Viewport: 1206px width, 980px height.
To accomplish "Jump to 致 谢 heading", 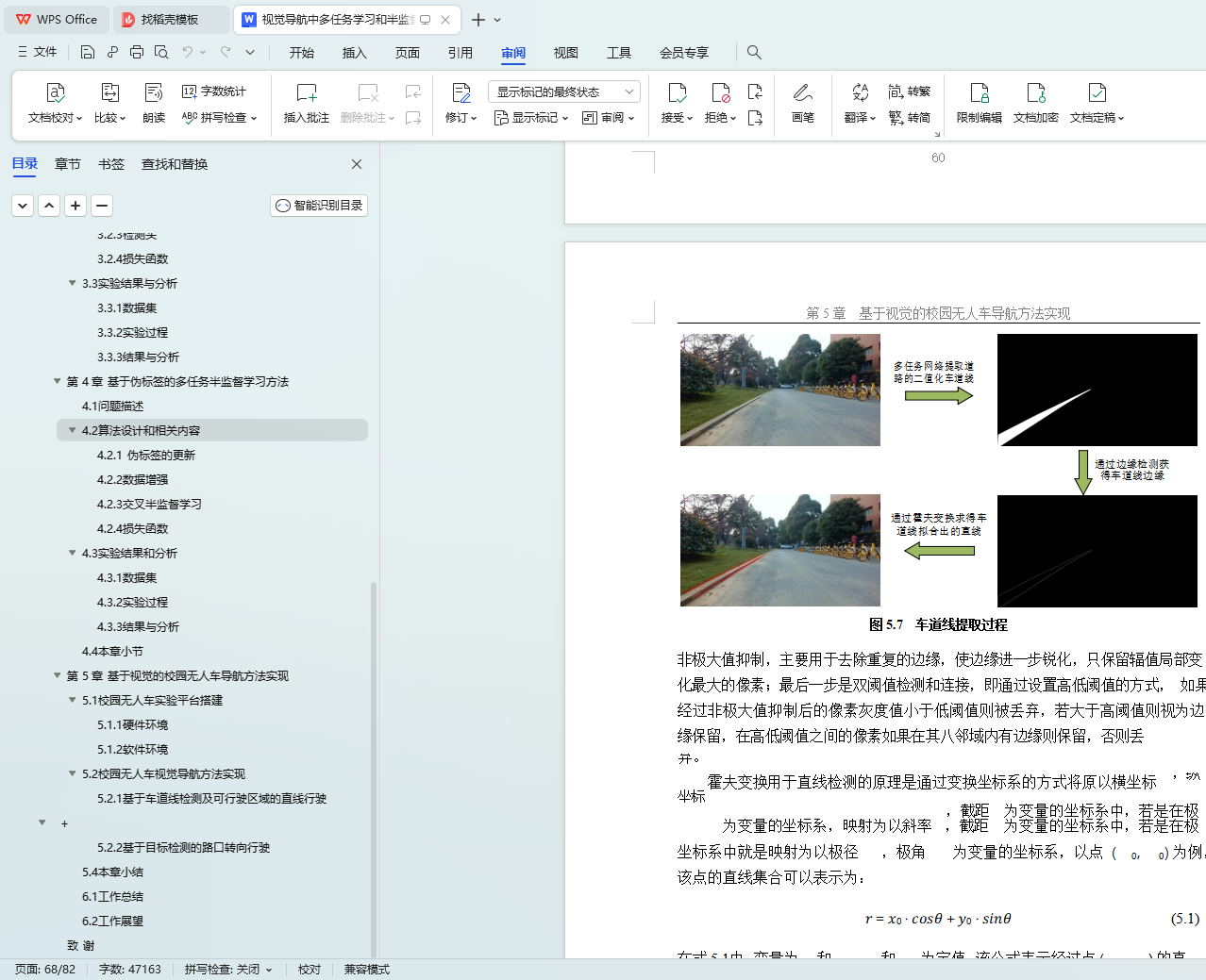I will [x=81, y=945].
